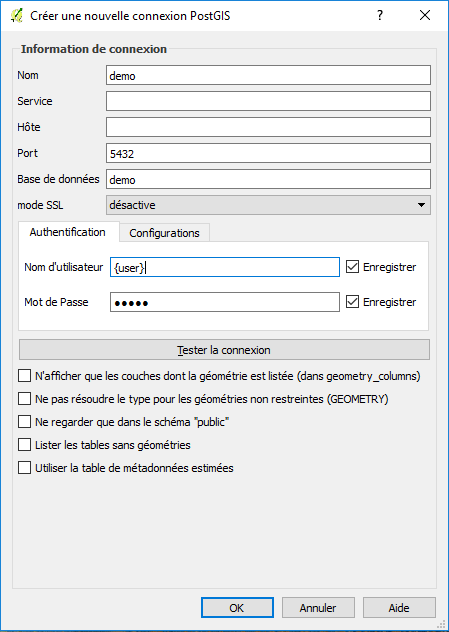Image resolution: width=449 pixels, height=632 pixels.
Task: Toggle Enregistrer checkbox for Nom d'utilisateur
Action: pos(352,267)
